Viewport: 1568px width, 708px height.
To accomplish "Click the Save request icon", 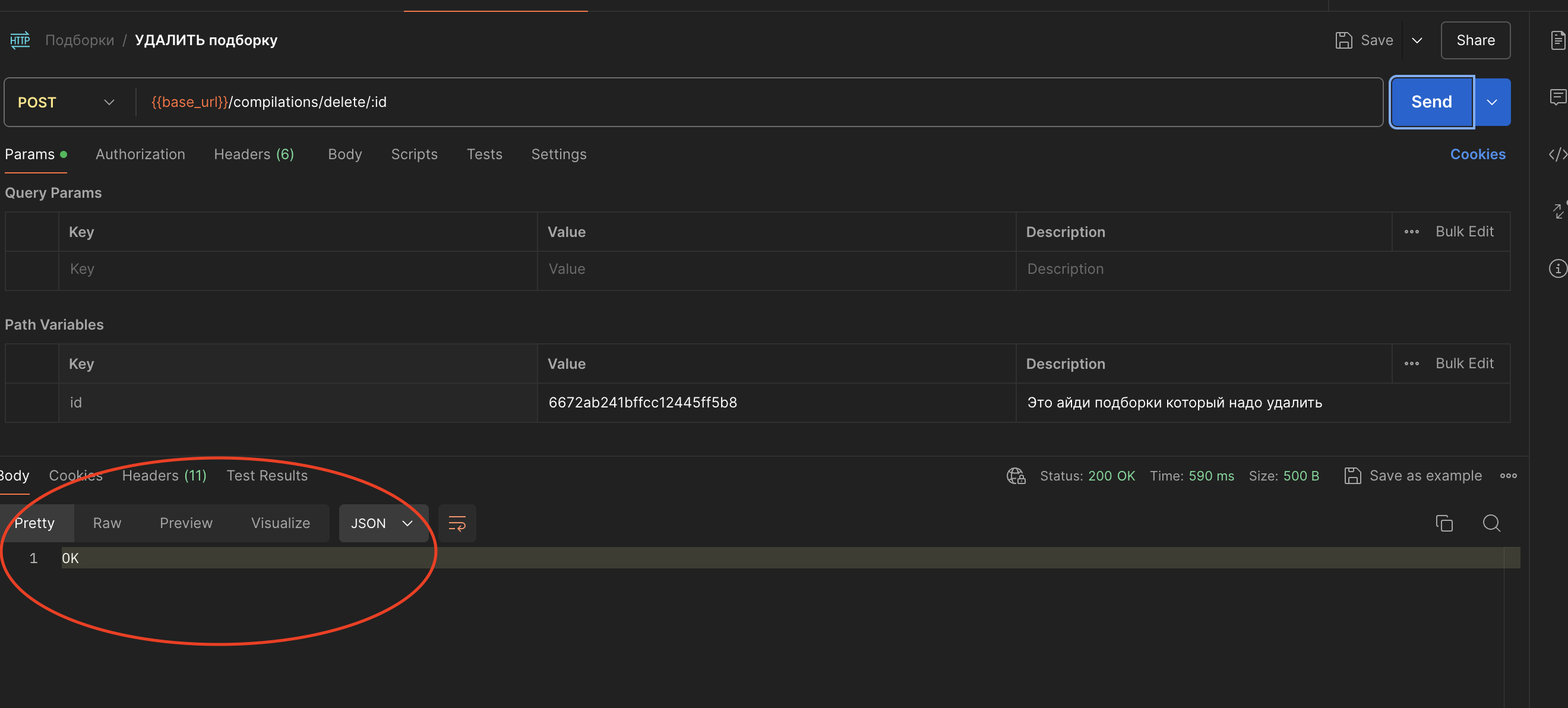I will pyautogui.click(x=1343, y=40).
